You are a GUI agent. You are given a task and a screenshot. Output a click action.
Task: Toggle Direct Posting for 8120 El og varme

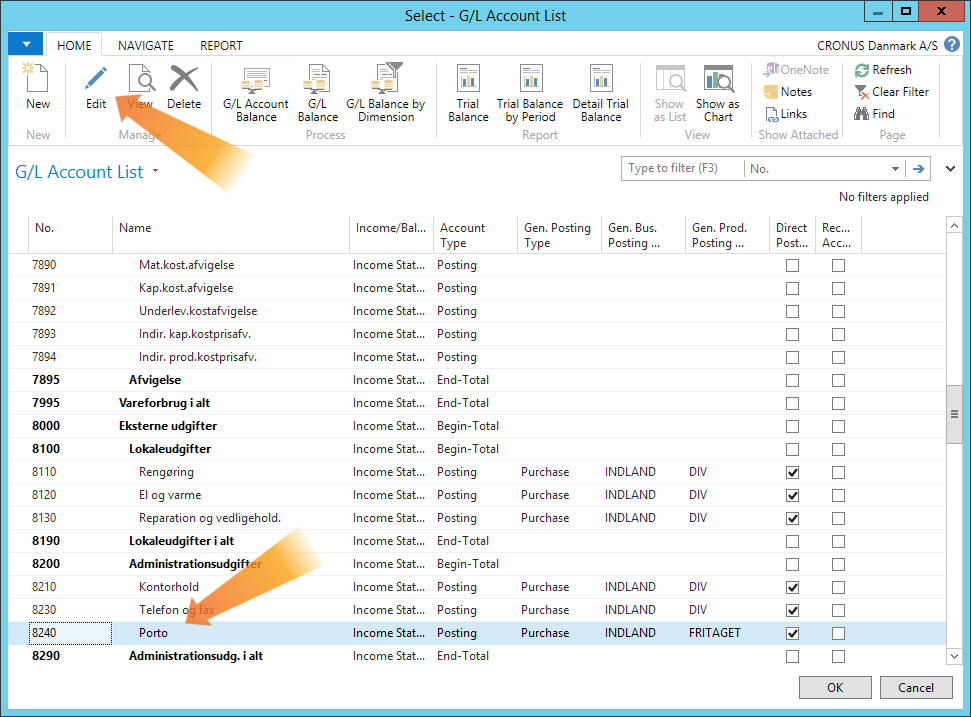pyautogui.click(x=792, y=495)
